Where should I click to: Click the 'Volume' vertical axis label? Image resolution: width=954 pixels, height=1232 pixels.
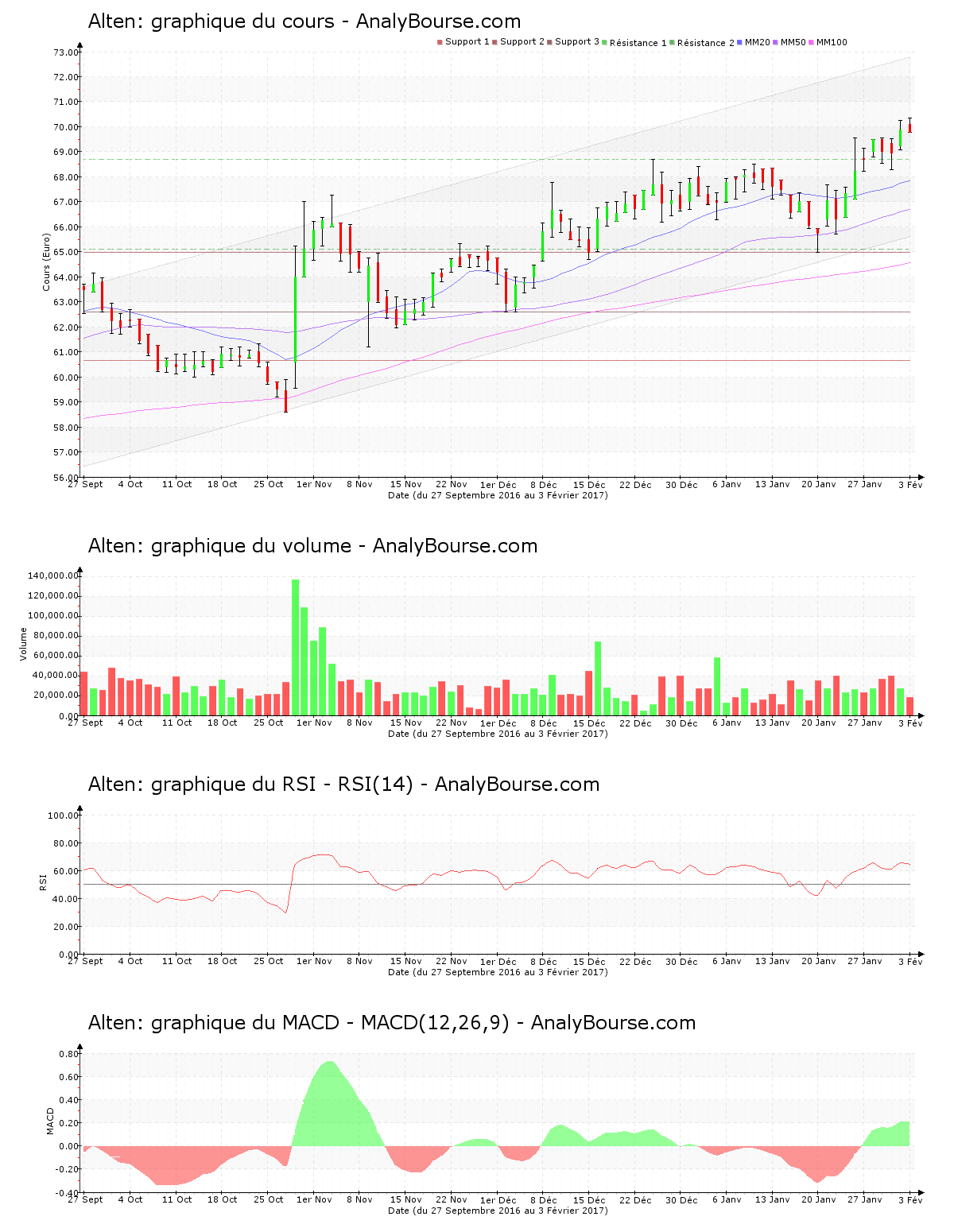[x=23, y=644]
